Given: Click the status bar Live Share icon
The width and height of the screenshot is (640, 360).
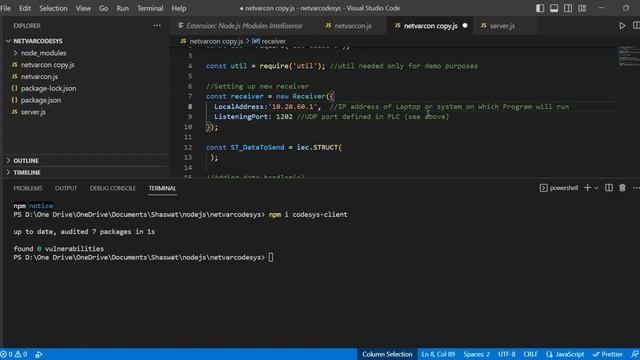Looking at the screenshot, I should pos(39,354).
